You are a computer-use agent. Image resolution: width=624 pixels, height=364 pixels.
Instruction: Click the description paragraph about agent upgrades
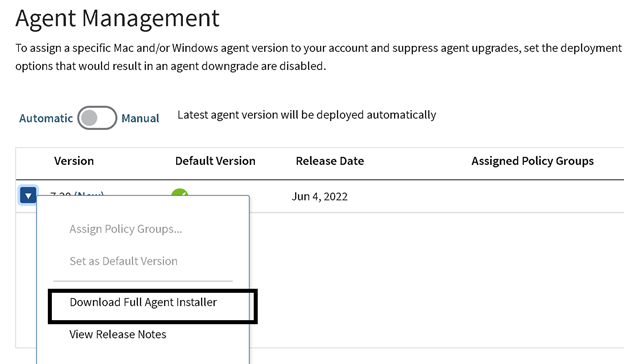pos(318,57)
